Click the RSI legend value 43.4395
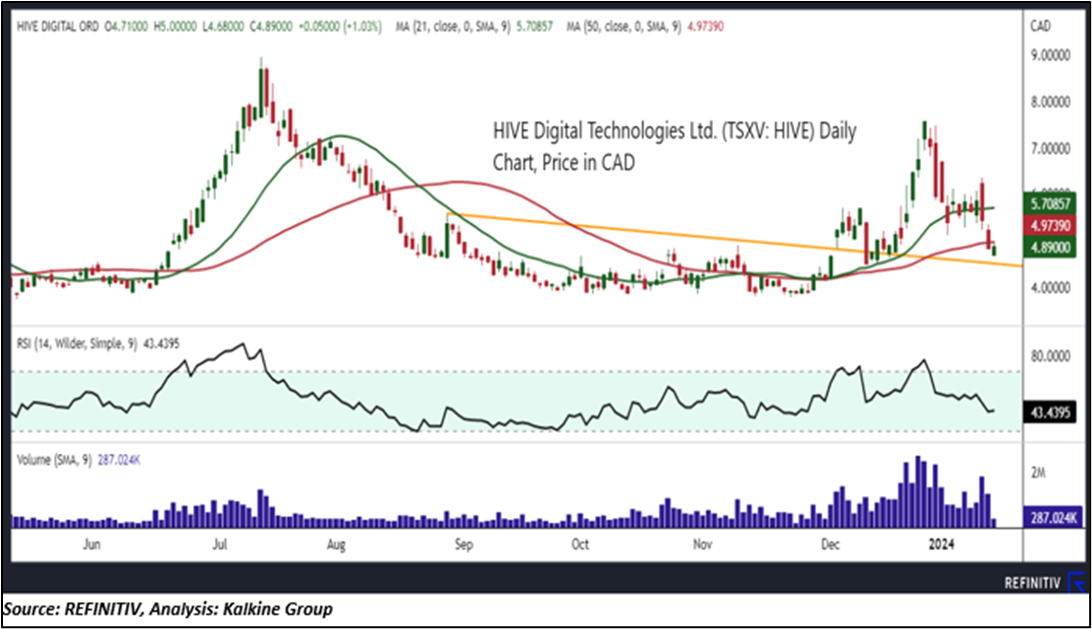The image size is (1092, 629). [162, 343]
